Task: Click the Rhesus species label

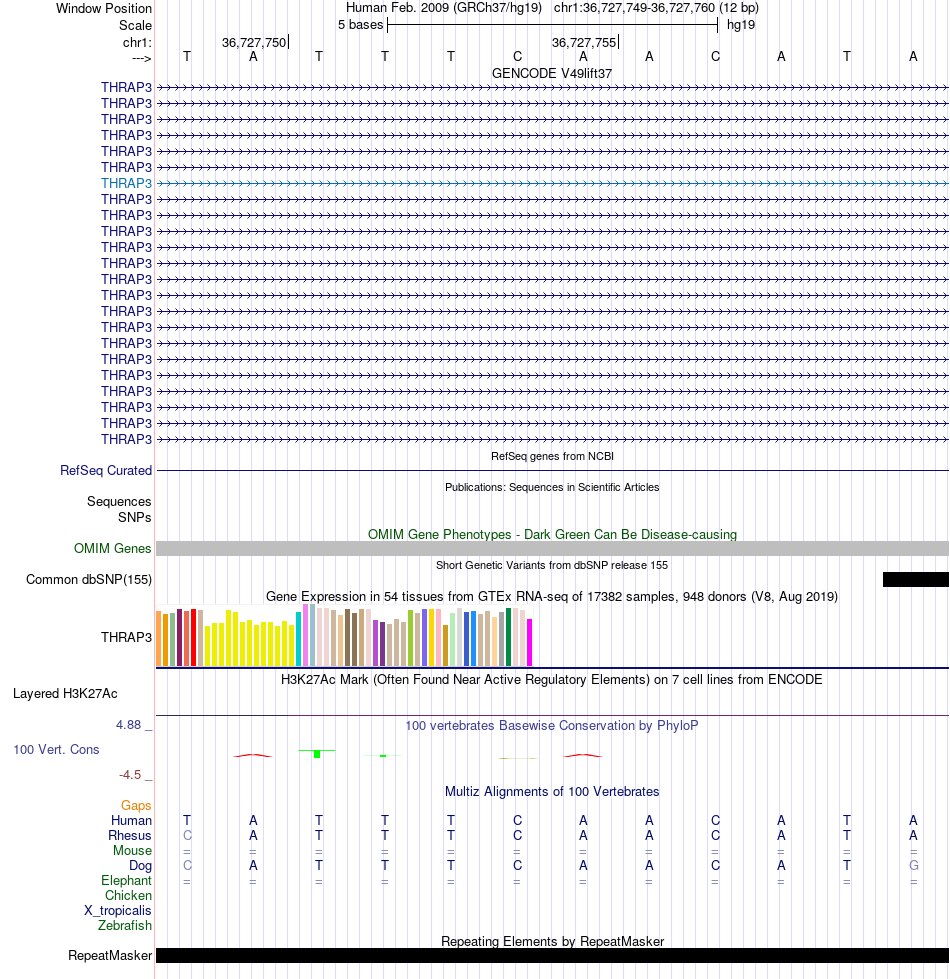Action: [130, 835]
